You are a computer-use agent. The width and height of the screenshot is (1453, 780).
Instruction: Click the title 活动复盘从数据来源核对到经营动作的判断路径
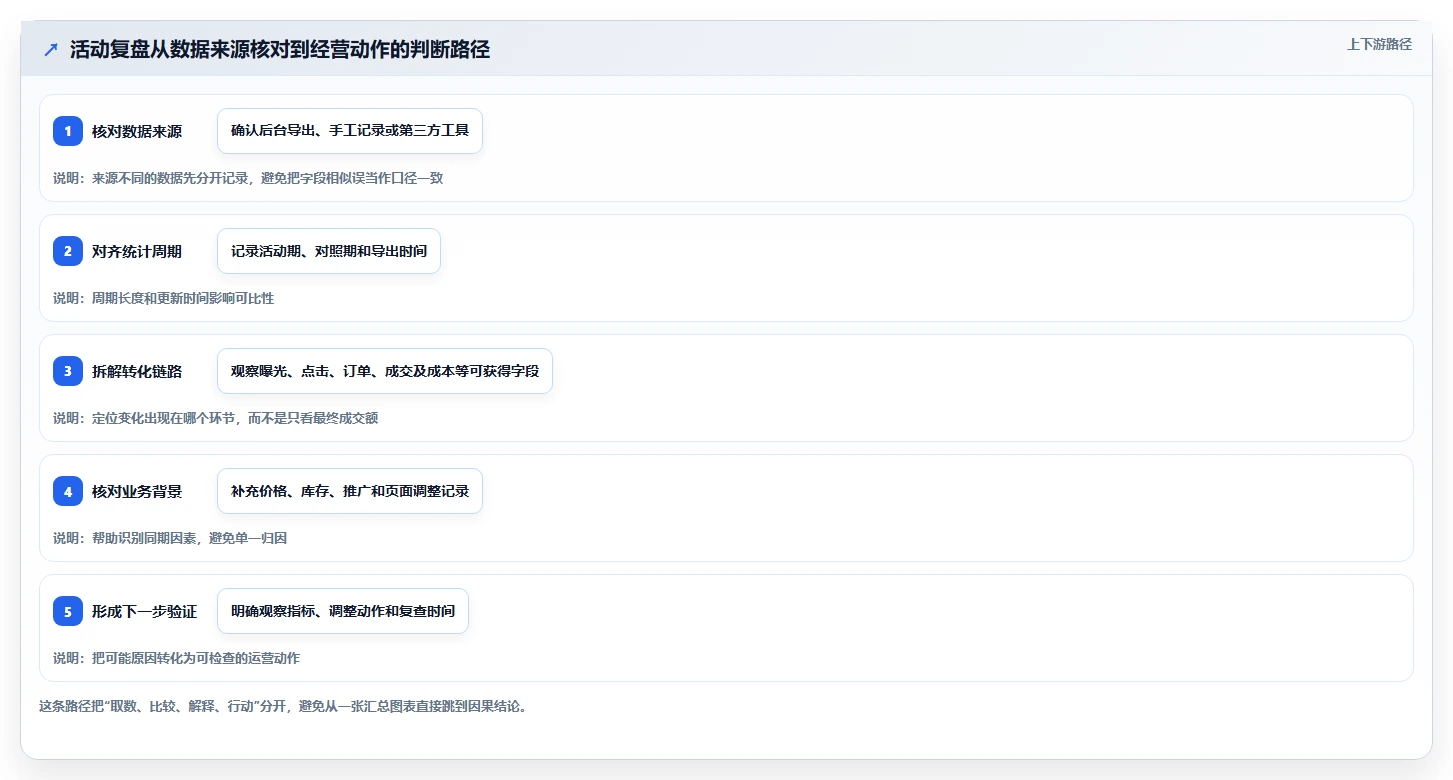coord(280,50)
